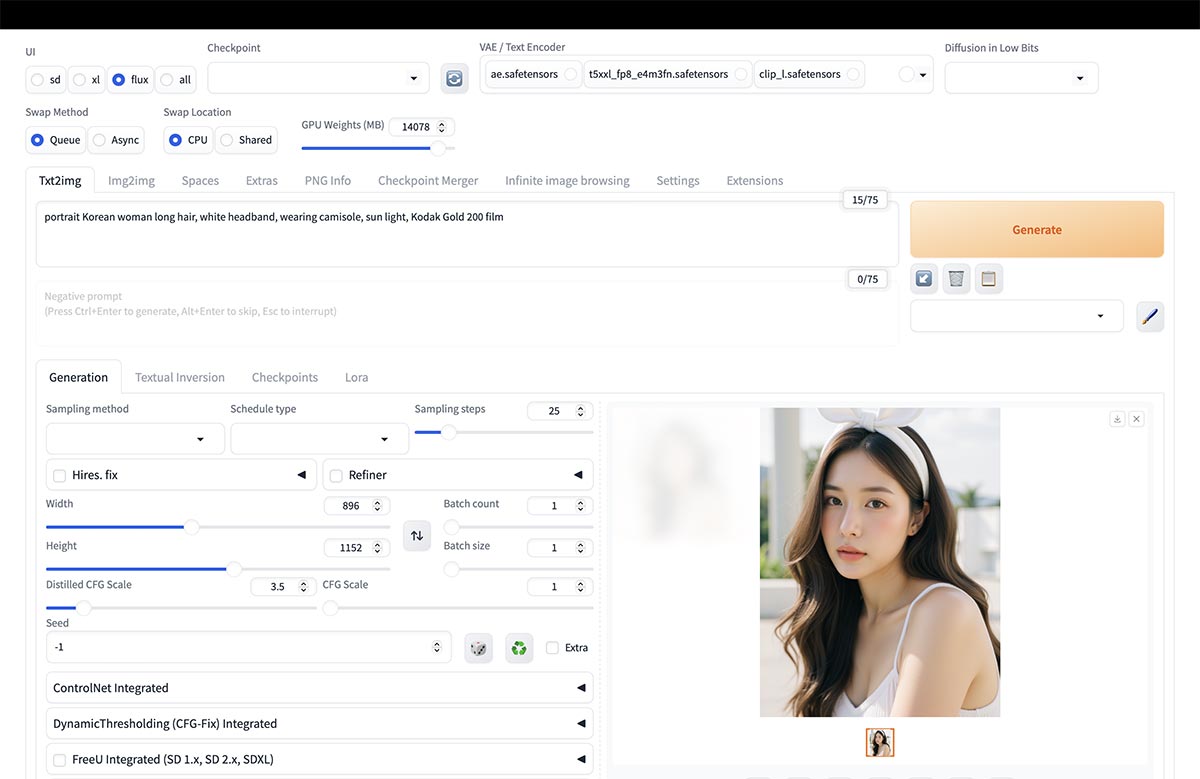This screenshot has height=779, width=1200.
Task: Select the xl UI radio option
Action: coord(80,80)
